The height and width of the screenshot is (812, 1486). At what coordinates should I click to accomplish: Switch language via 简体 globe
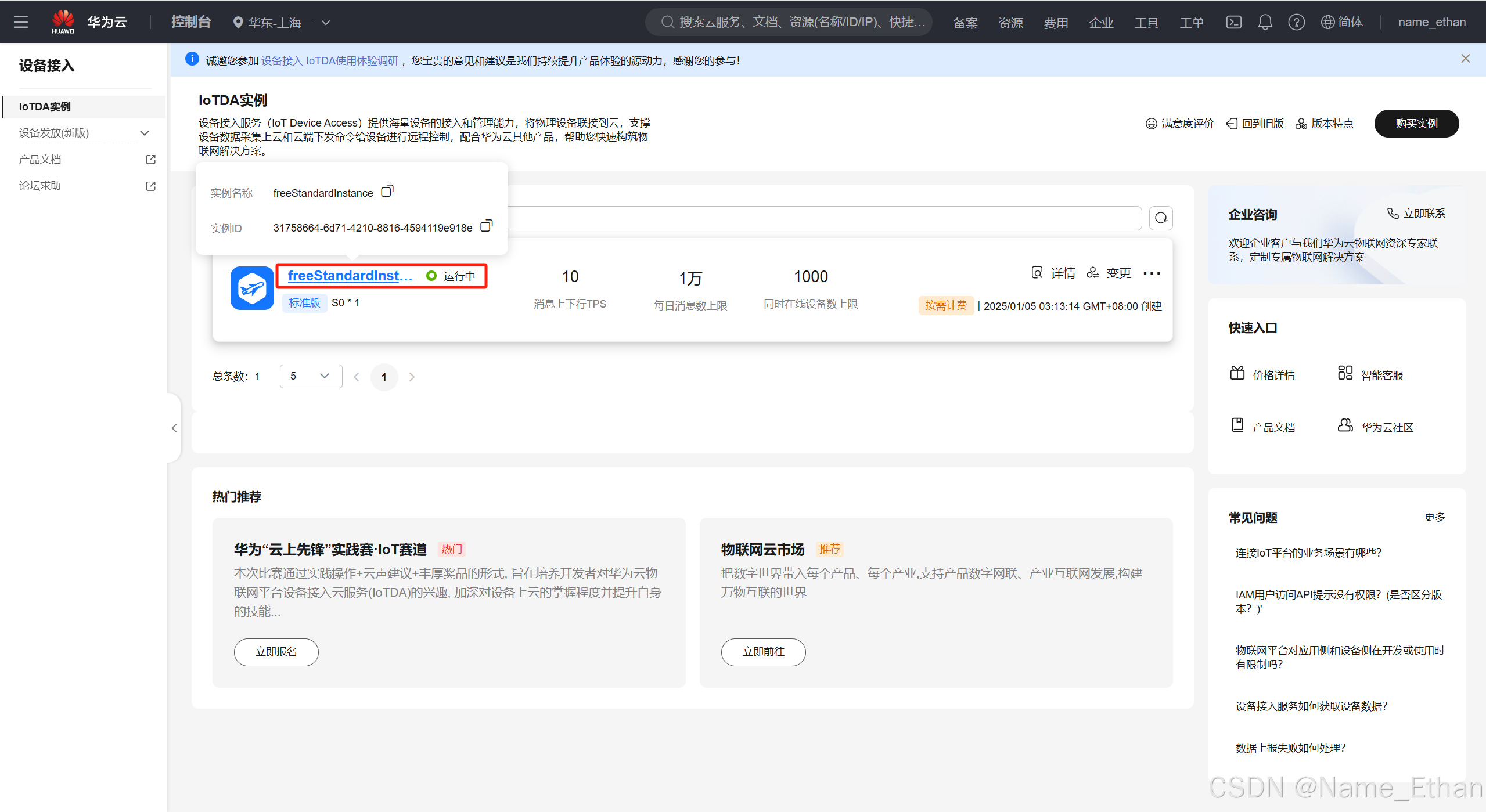tap(1341, 22)
